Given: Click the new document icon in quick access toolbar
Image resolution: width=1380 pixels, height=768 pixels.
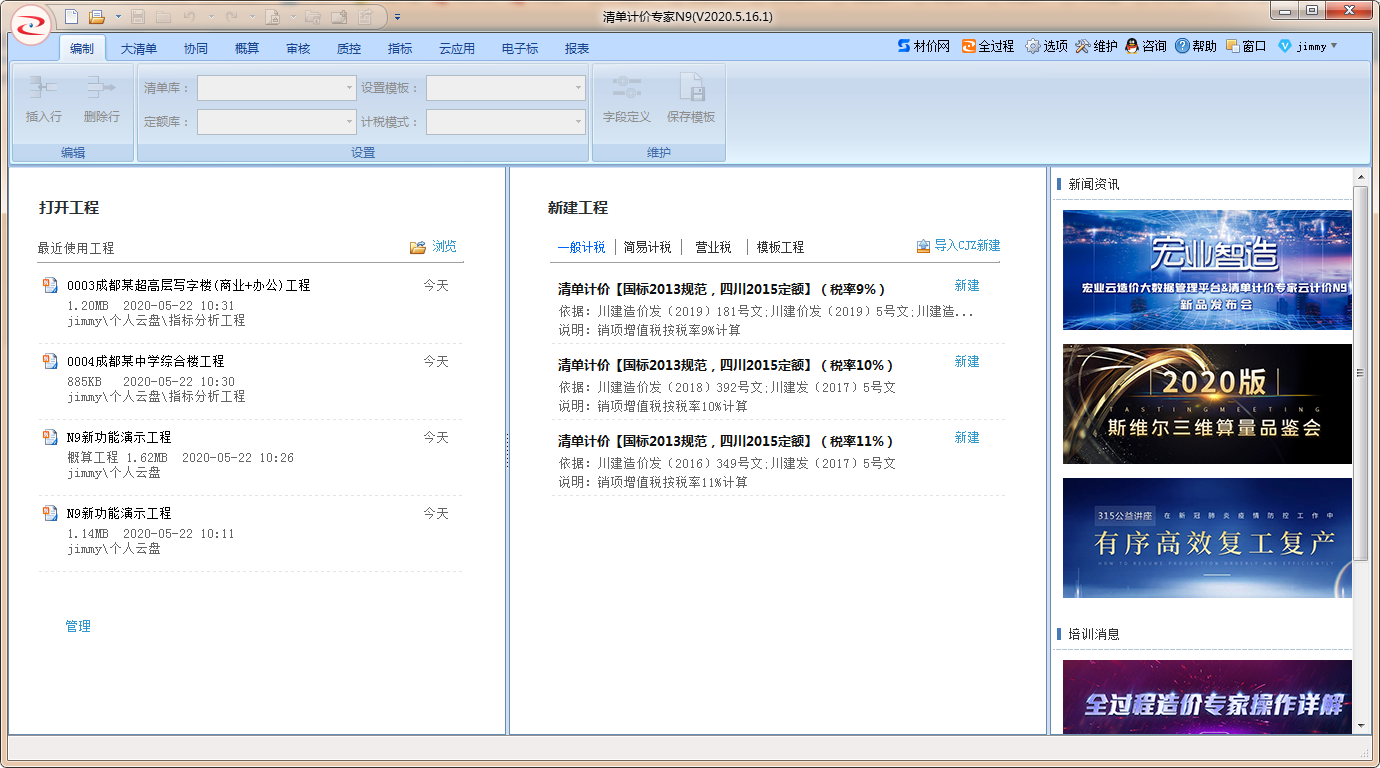Looking at the screenshot, I should pyautogui.click(x=70, y=16).
